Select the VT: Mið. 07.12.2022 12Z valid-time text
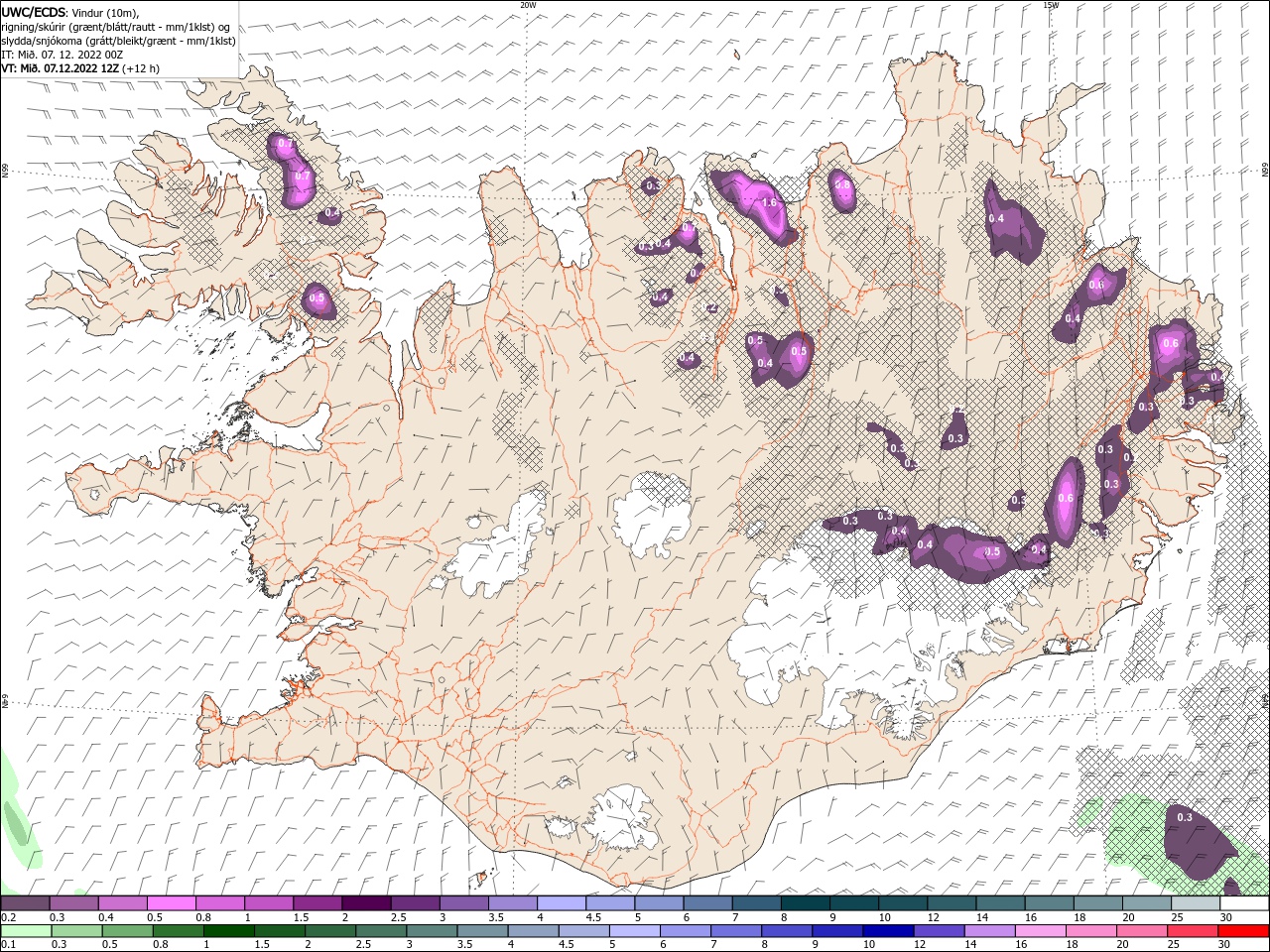This screenshot has width=1270, height=952. click(x=61, y=68)
